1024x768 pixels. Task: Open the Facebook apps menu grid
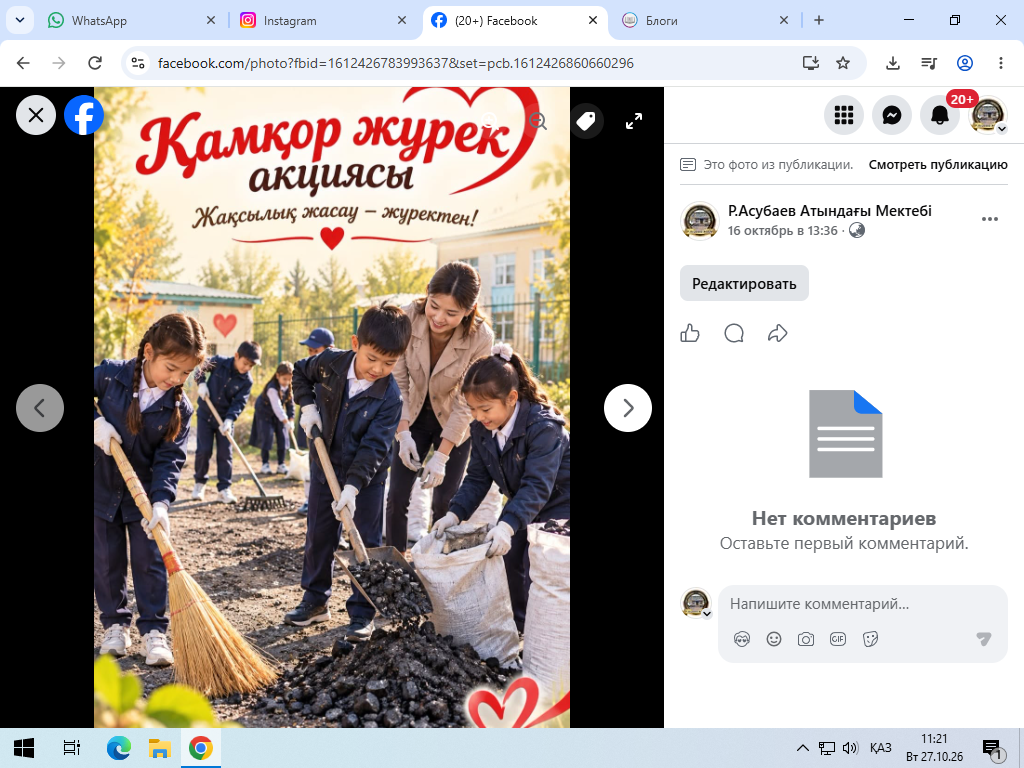point(844,116)
